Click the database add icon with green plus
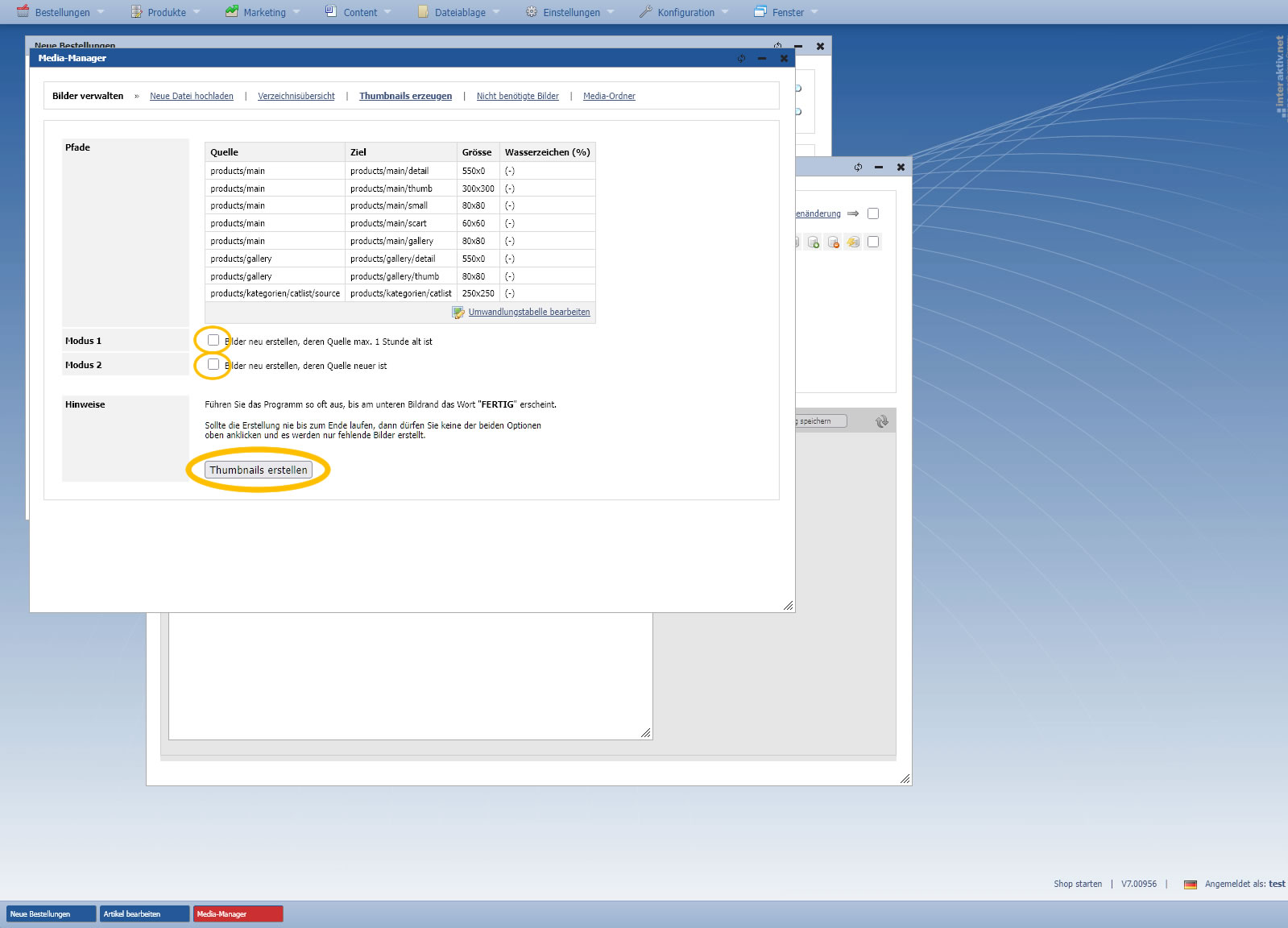Image resolution: width=1288 pixels, height=928 pixels. (814, 242)
